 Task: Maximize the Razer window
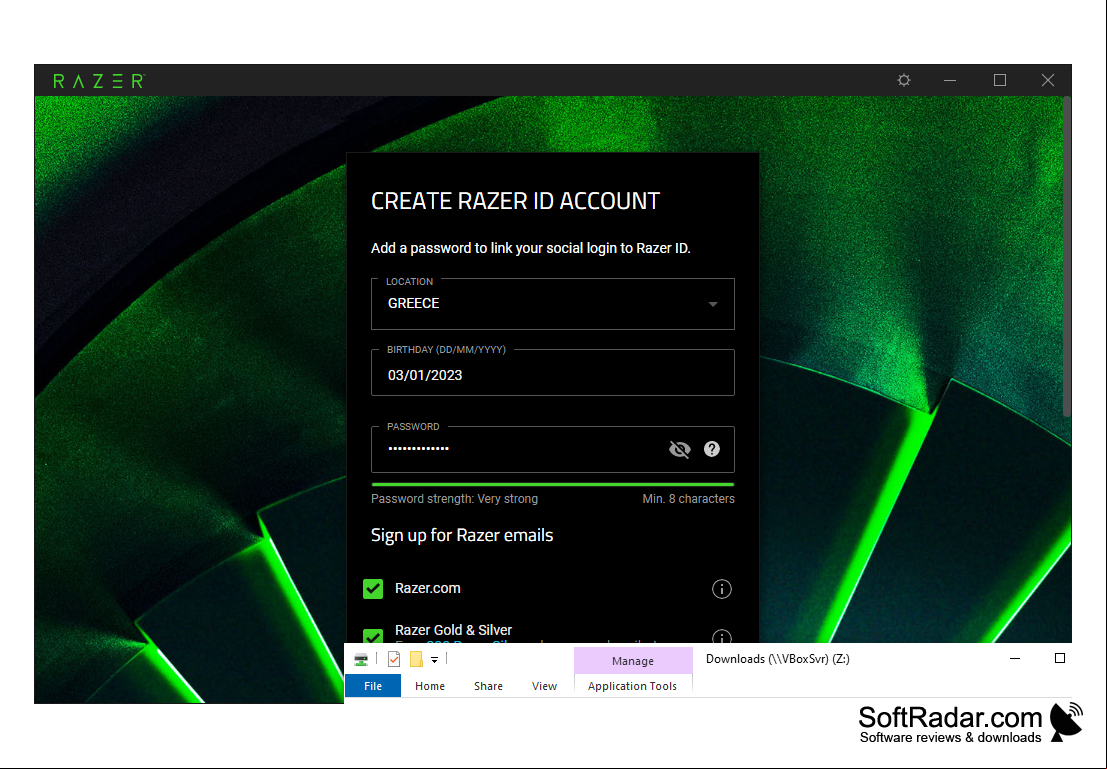(1000, 81)
